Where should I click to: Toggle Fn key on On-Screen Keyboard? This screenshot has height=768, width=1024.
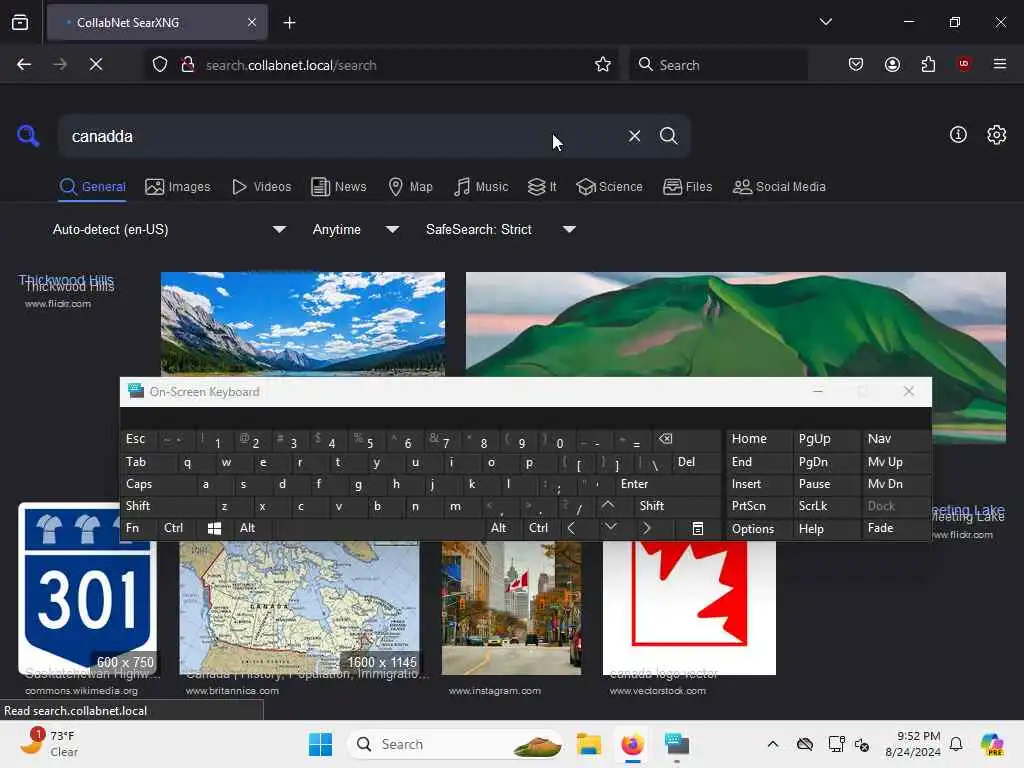point(138,528)
